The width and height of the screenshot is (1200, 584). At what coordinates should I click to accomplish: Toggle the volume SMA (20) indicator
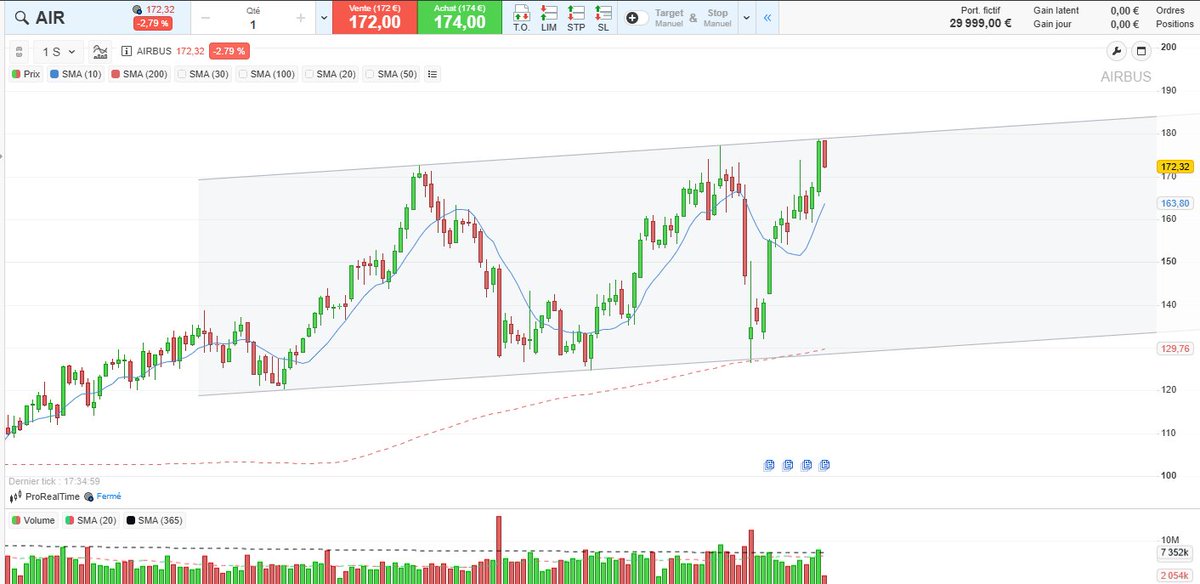click(x=92, y=521)
